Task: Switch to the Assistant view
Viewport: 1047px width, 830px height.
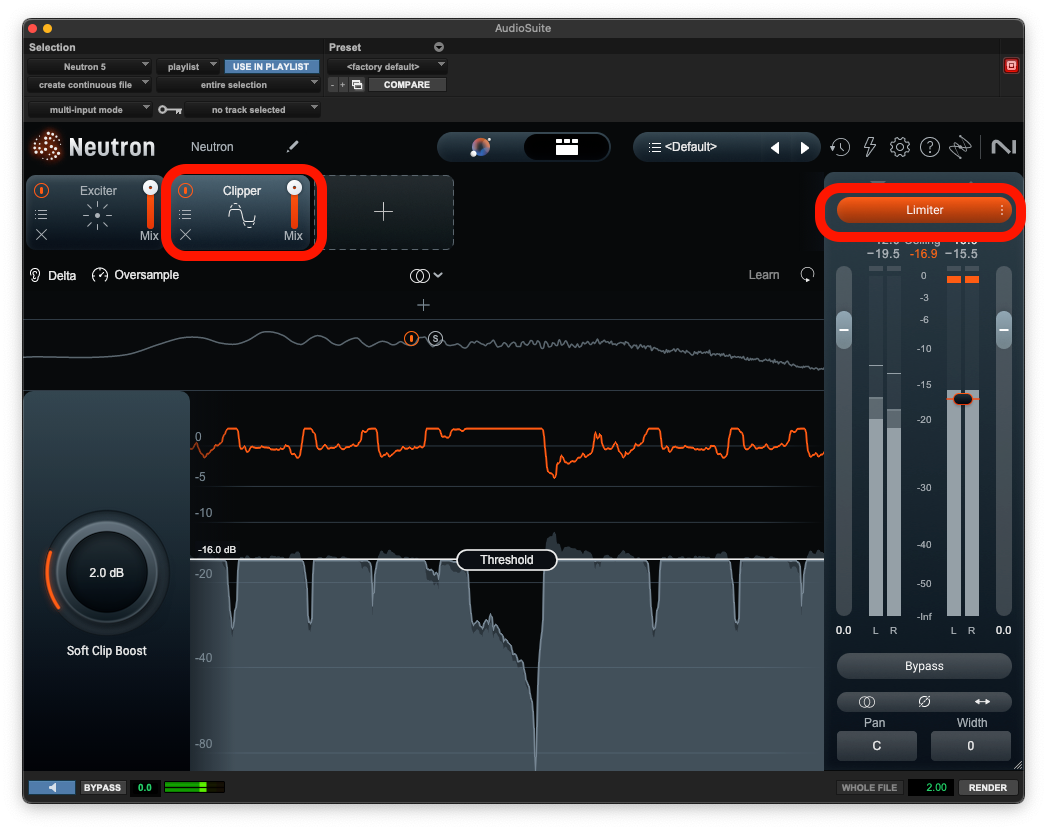Action: [481, 147]
